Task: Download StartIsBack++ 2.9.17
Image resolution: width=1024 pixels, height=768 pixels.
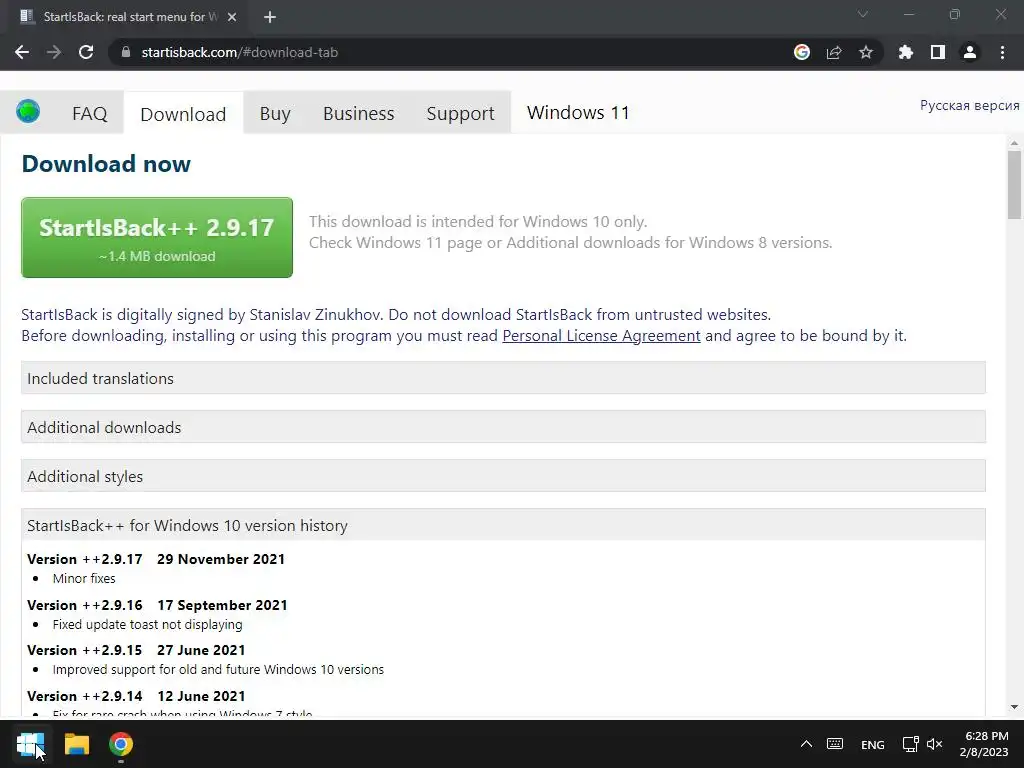Action: tap(157, 238)
